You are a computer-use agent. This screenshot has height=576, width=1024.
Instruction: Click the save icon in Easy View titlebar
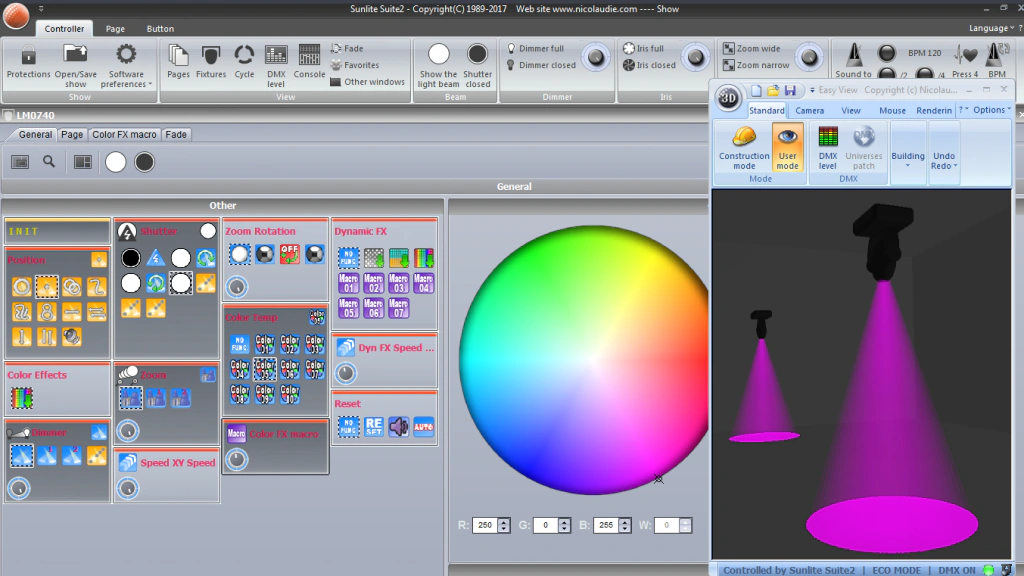790,90
